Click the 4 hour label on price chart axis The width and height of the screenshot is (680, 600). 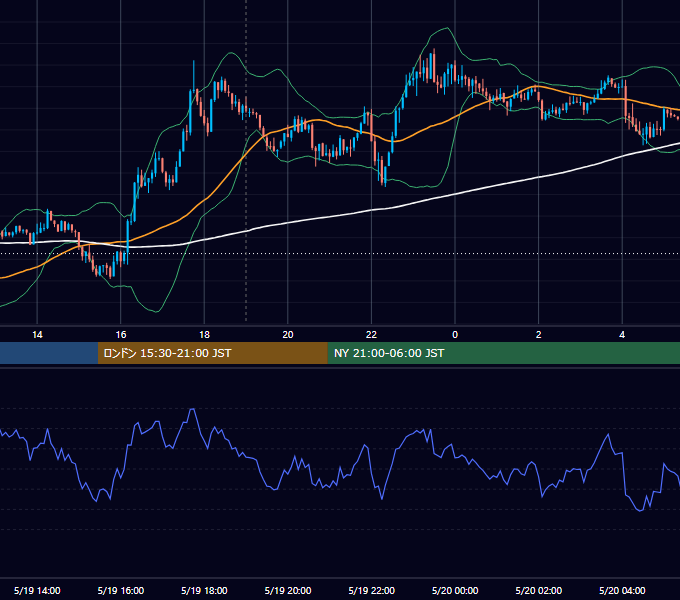coord(622,334)
